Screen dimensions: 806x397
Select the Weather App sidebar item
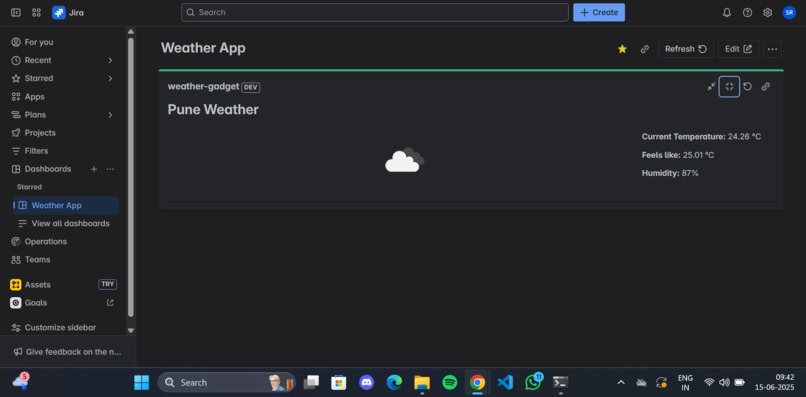(x=66, y=205)
